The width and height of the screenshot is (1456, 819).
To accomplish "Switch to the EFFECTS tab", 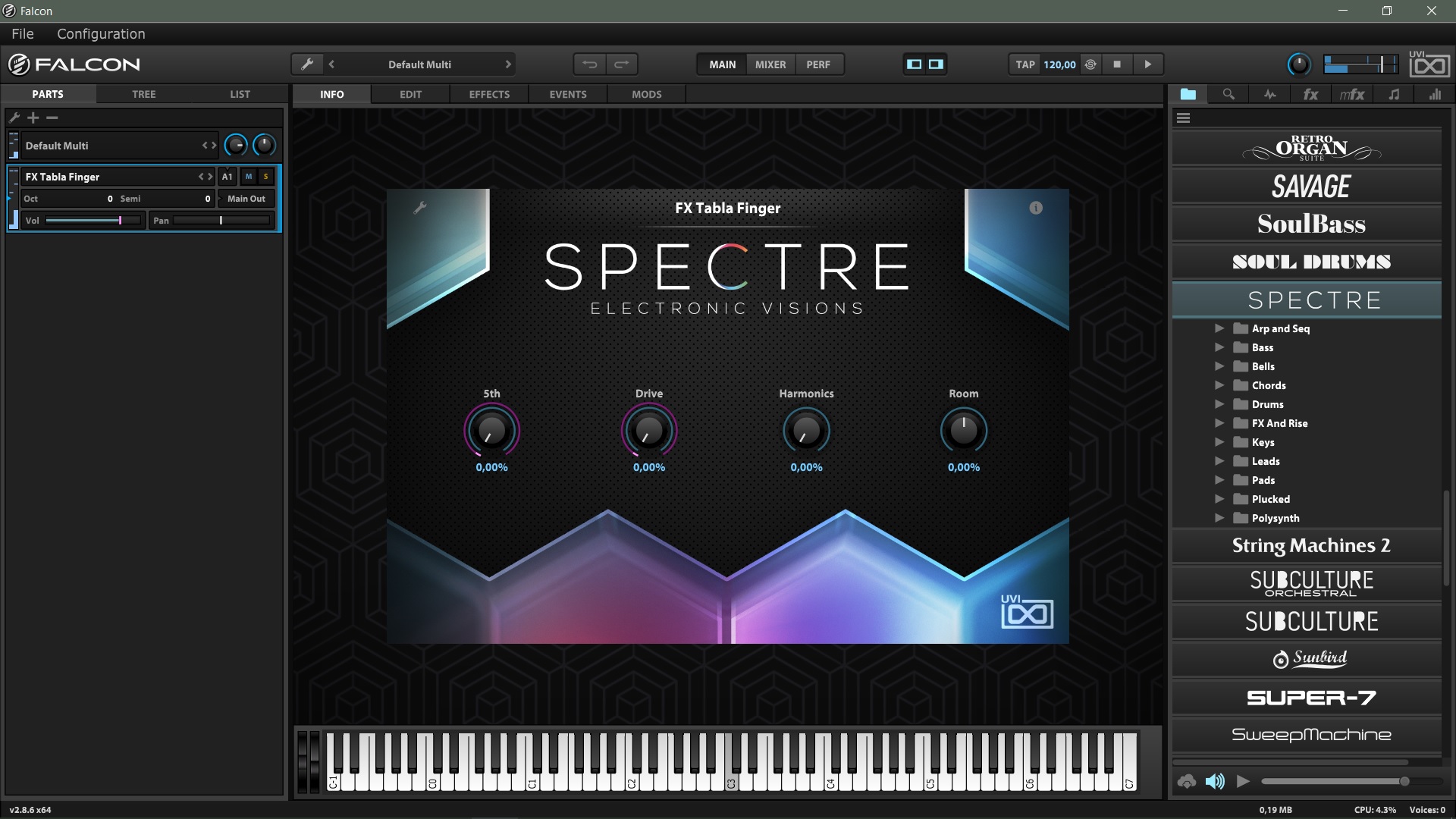I will tap(489, 94).
